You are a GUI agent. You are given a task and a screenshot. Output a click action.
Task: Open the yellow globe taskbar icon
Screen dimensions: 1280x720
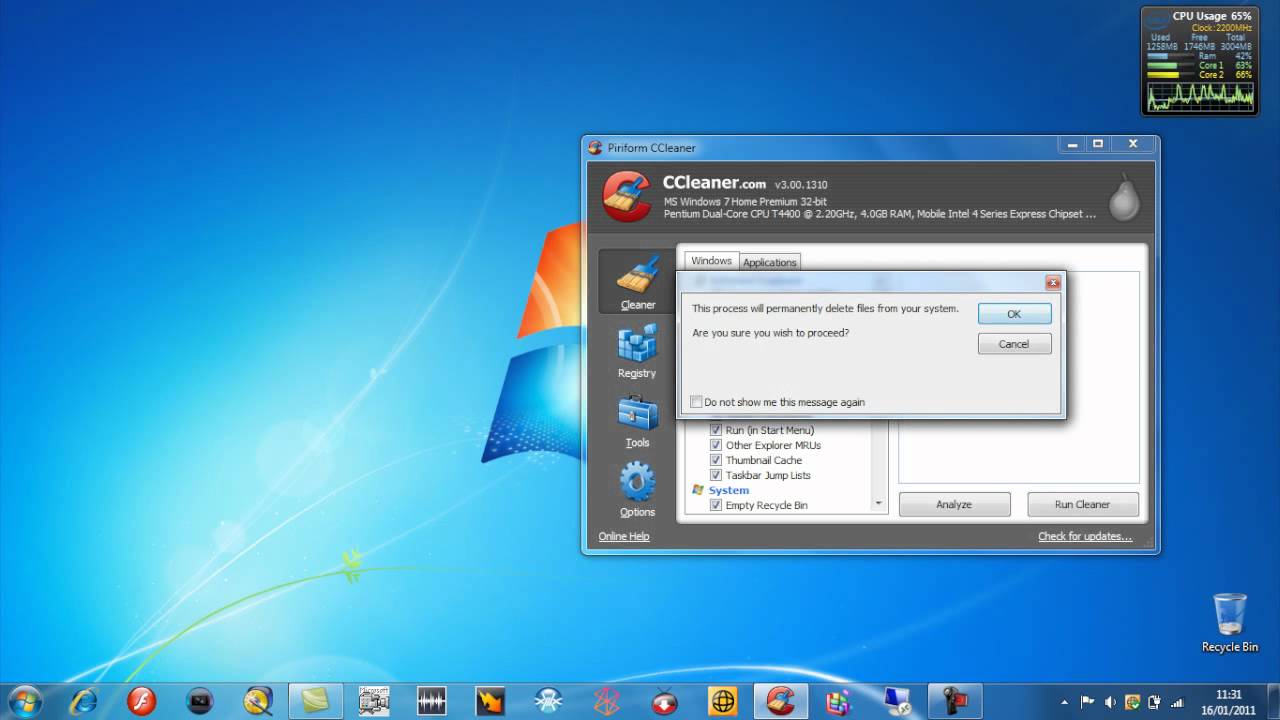click(x=723, y=701)
